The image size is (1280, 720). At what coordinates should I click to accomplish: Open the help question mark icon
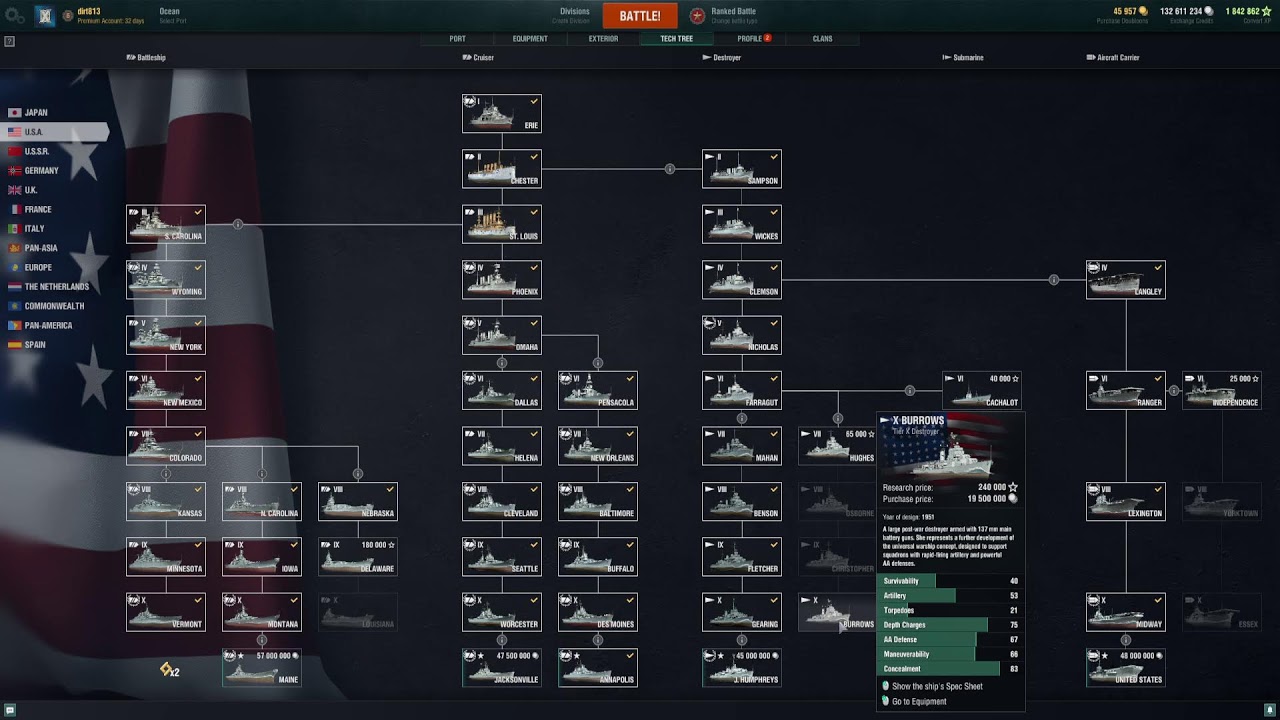tap(10, 41)
